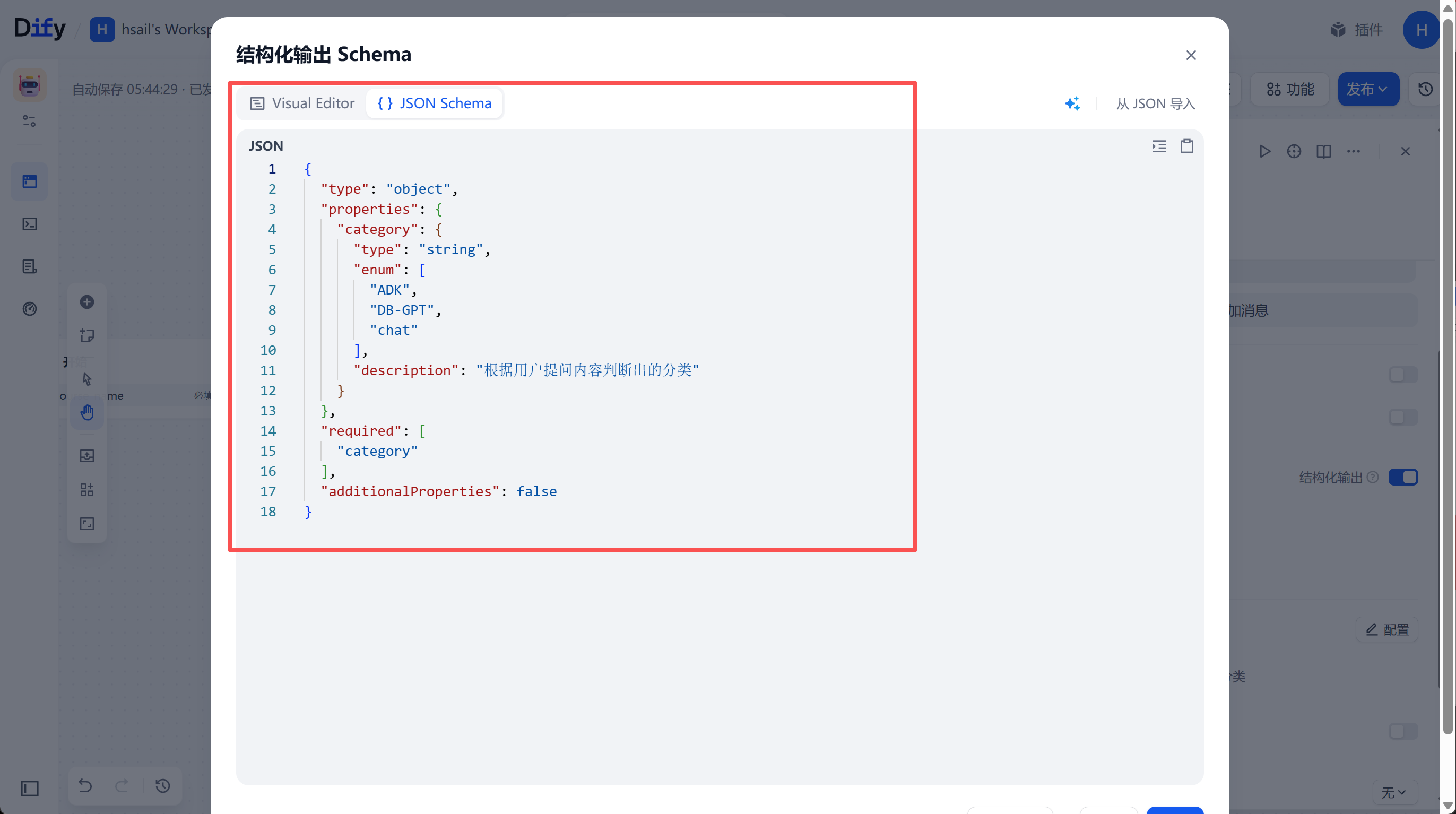Click line number 18 in the gutter

tap(268, 512)
